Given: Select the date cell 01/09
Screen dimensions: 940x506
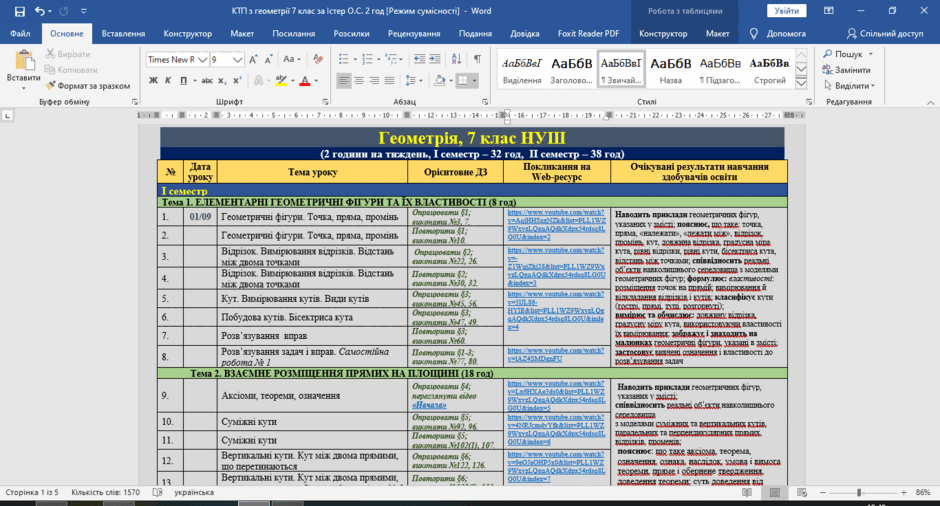Looking at the screenshot, I should [200, 216].
